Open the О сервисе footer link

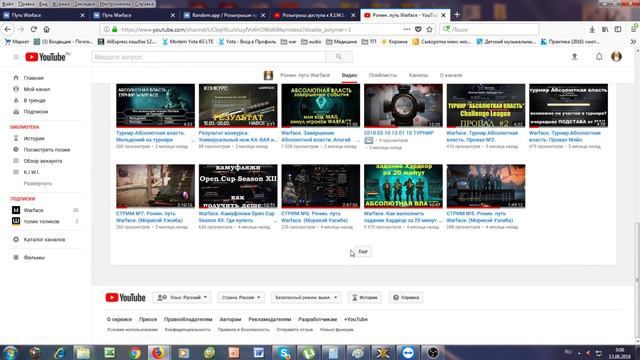[119, 319]
